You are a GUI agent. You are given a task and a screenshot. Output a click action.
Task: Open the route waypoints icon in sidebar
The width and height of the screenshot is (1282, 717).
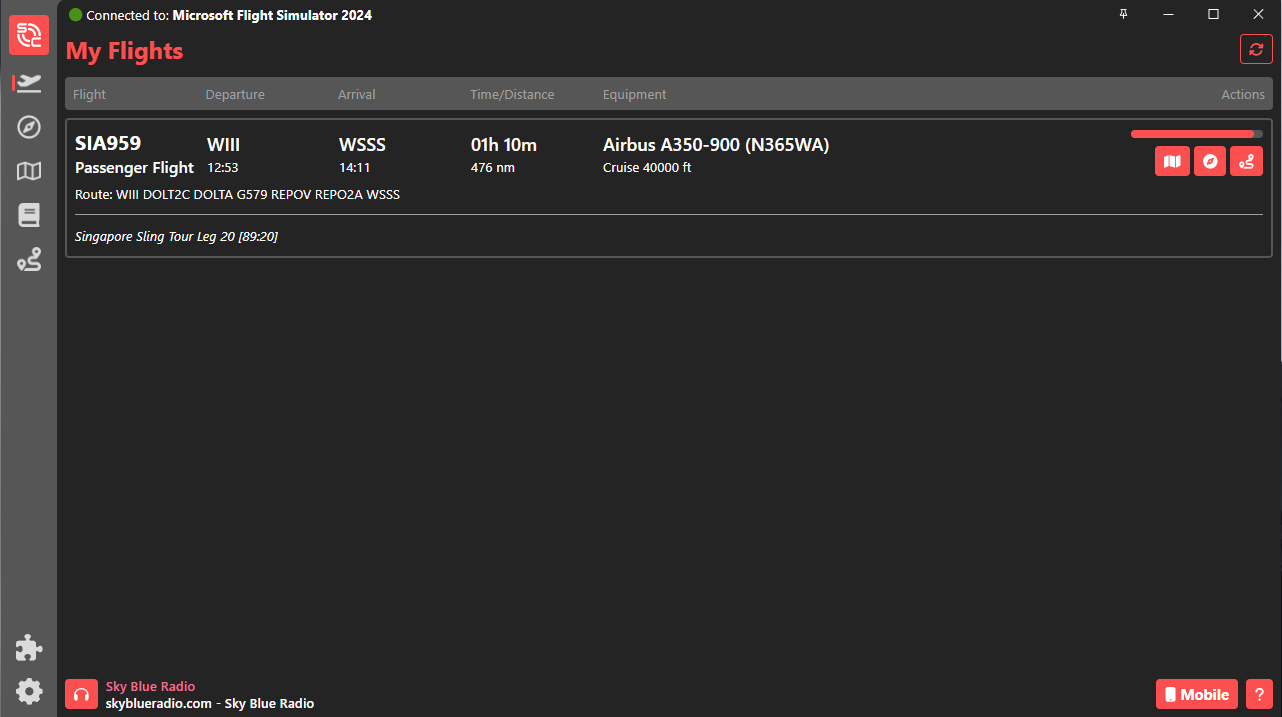[x=29, y=260]
